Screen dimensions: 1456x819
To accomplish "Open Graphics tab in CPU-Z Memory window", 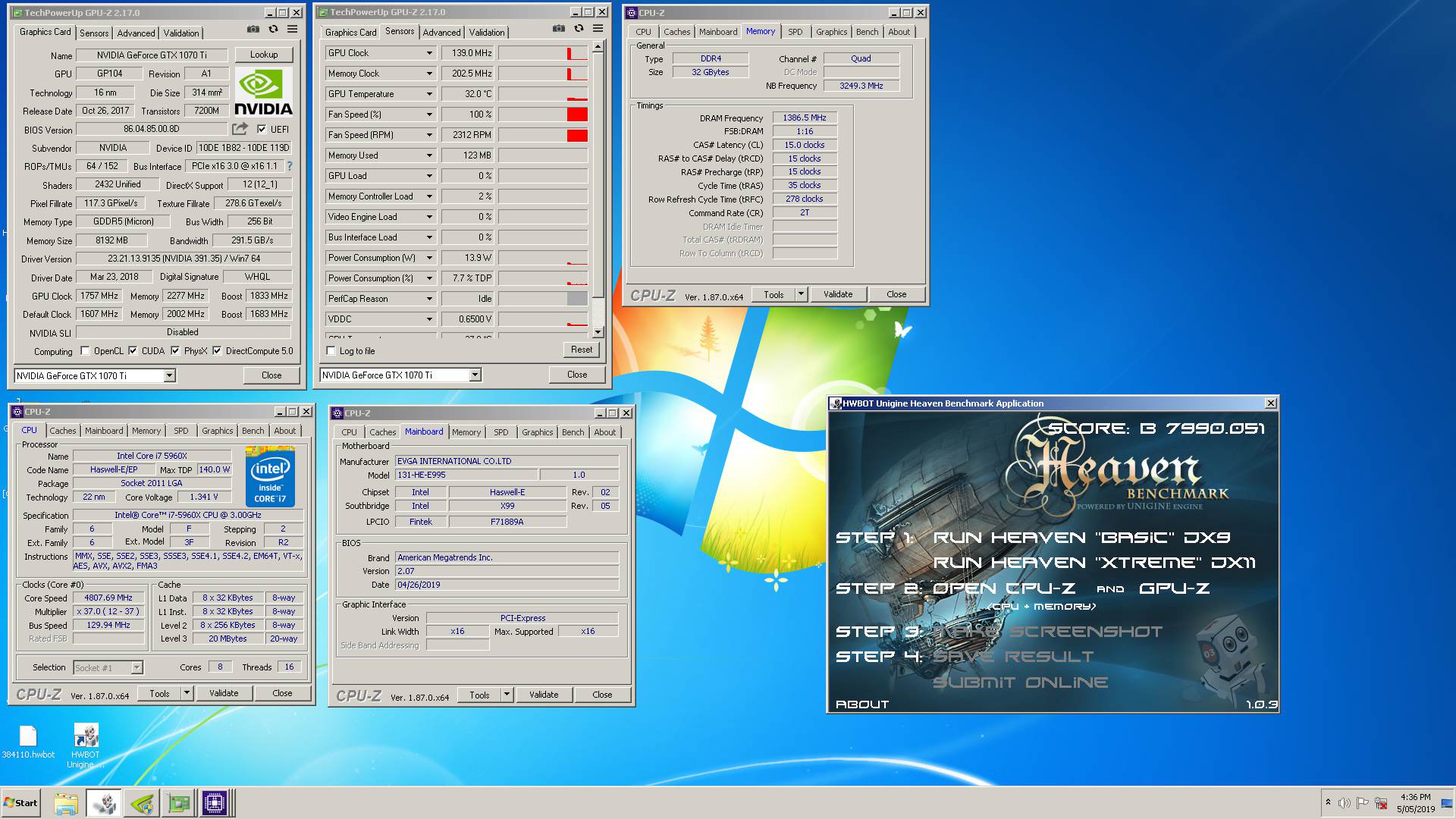I will pos(831,32).
